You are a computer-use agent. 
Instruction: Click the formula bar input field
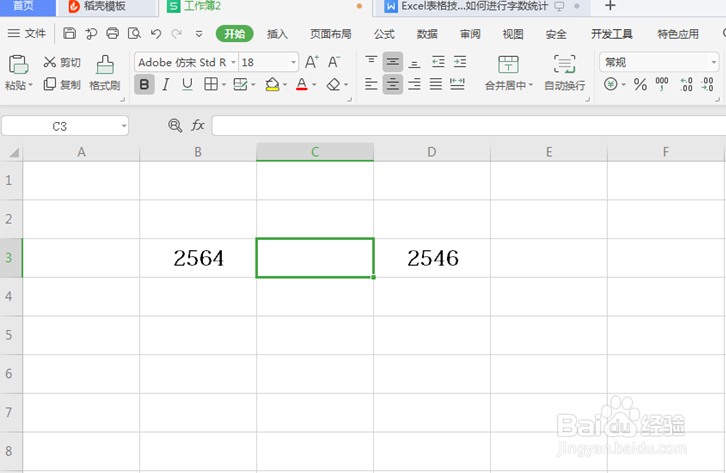click(469, 125)
